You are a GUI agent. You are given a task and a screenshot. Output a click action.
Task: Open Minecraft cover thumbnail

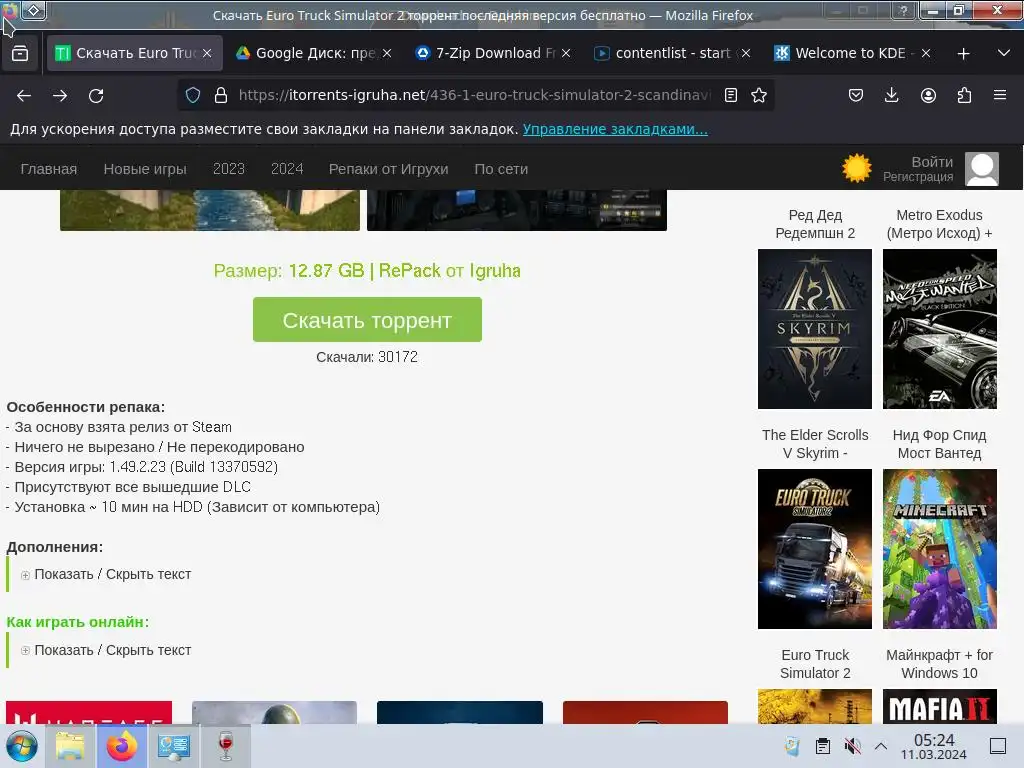pyautogui.click(x=940, y=549)
